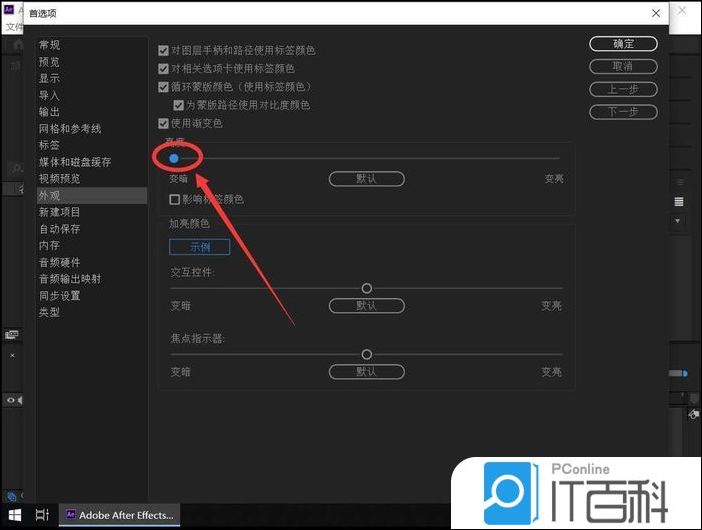Open 音频输出映射 settings

(70, 279)
